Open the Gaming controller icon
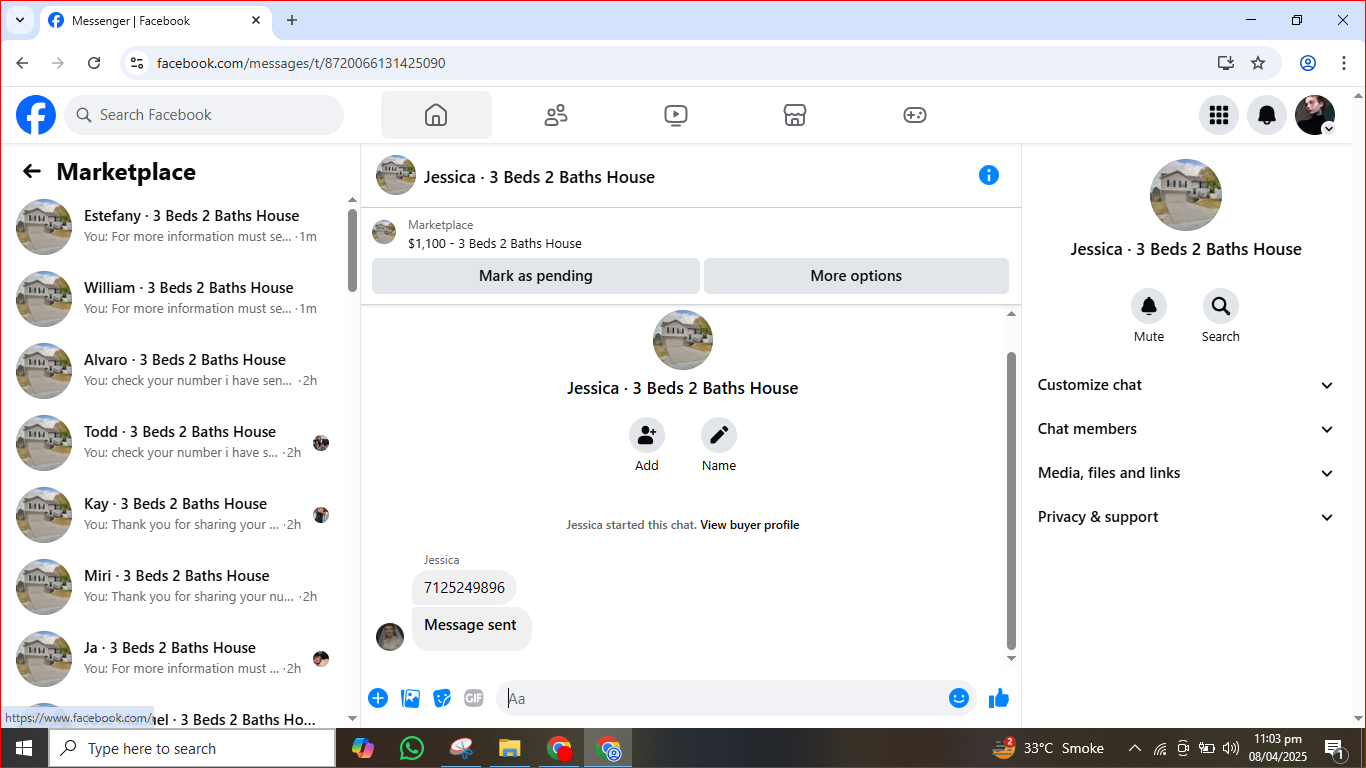 [915, 115]
